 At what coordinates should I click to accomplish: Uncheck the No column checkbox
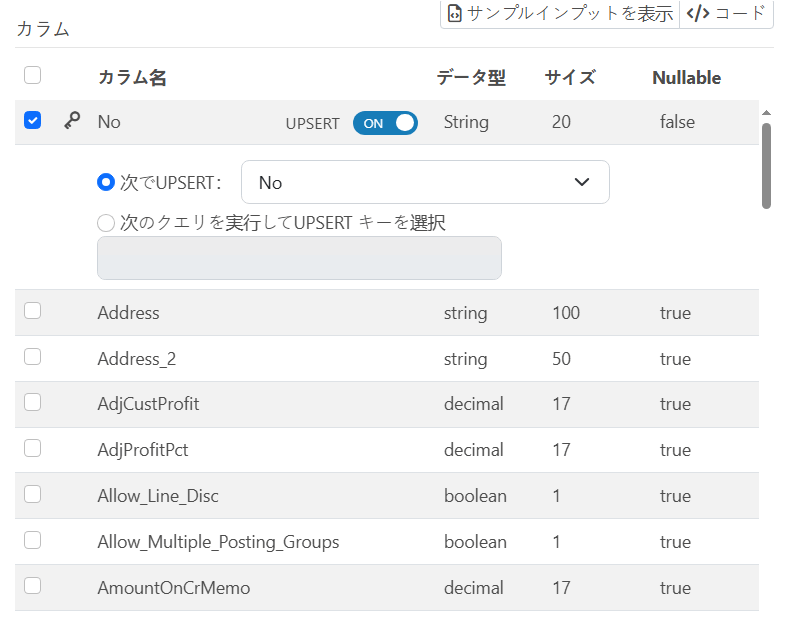tap(32, 121)
